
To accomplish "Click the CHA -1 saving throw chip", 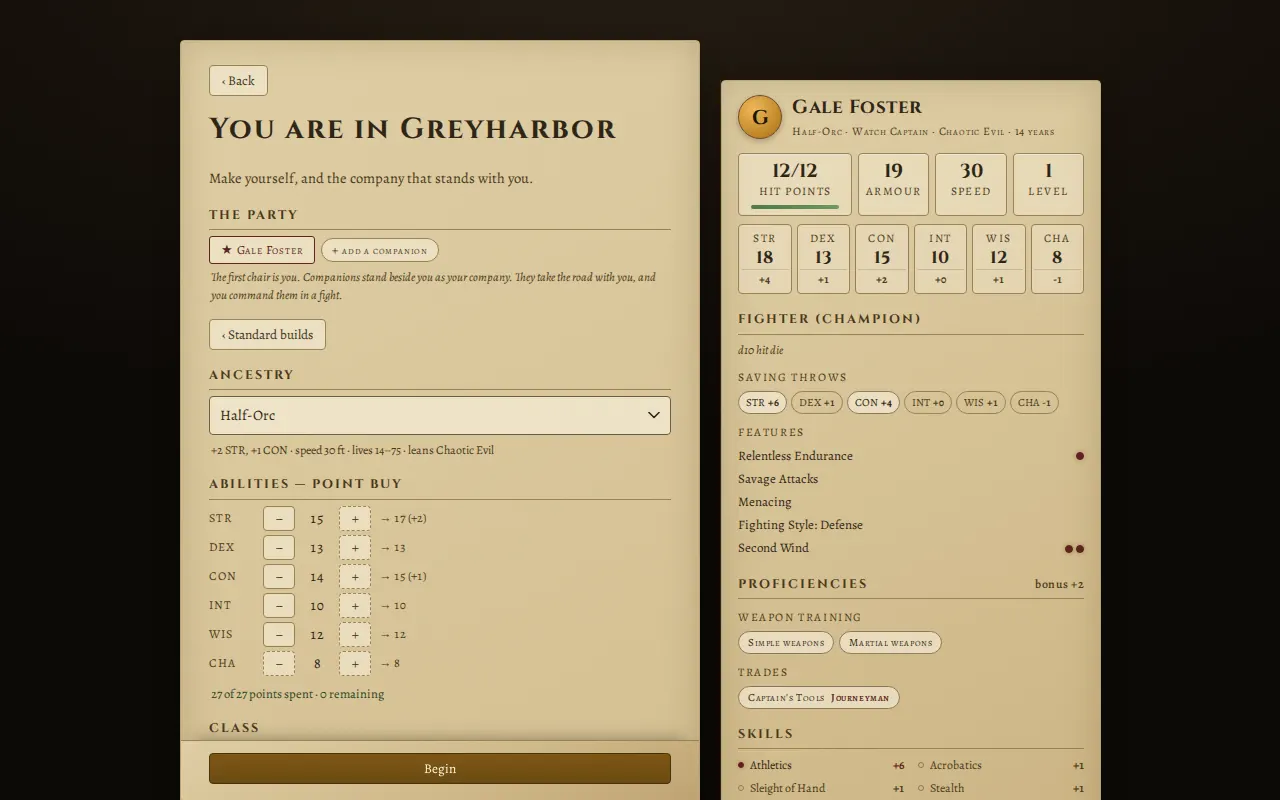I will pos(1034,403).
